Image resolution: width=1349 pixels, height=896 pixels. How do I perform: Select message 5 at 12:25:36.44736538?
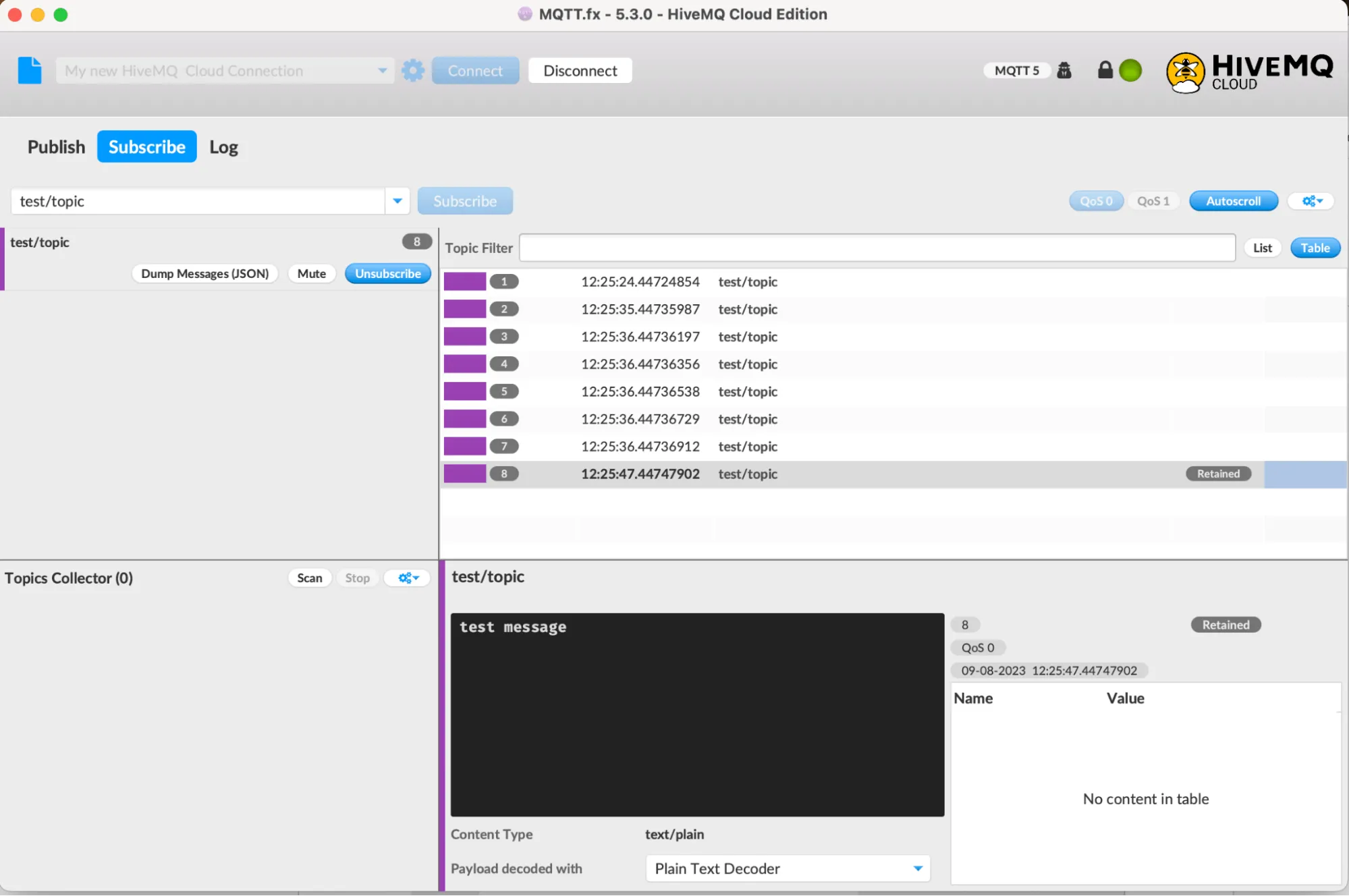893,391
